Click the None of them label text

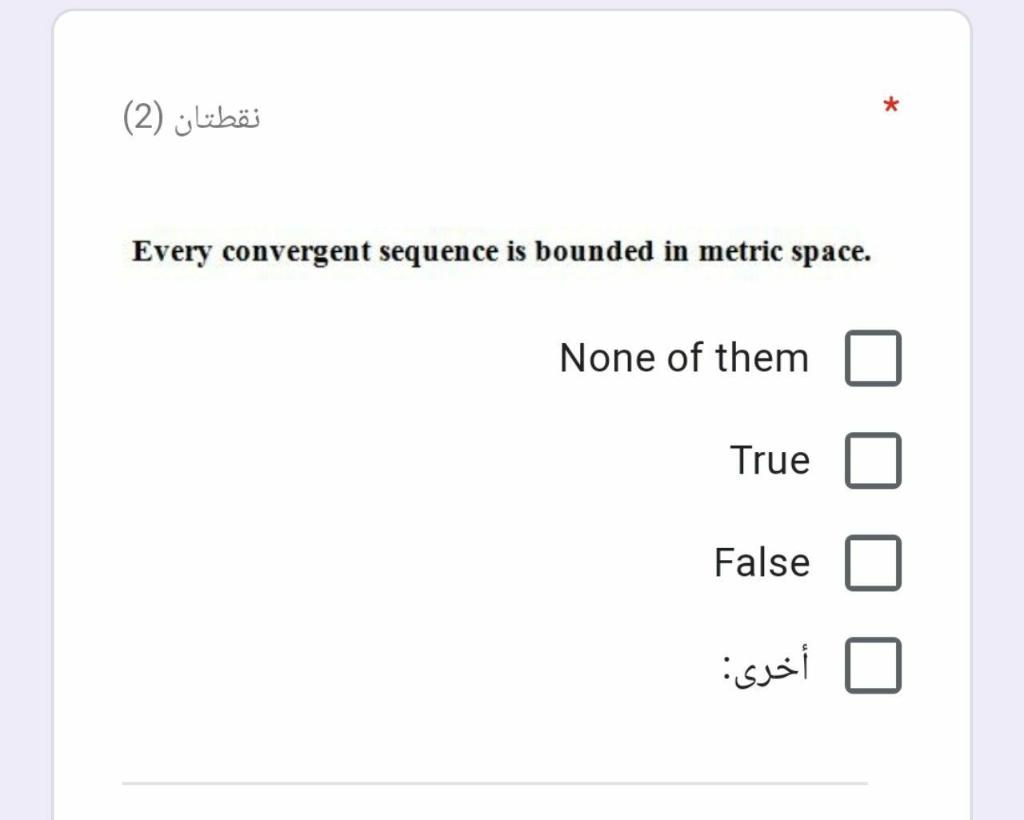click(683, 357)
